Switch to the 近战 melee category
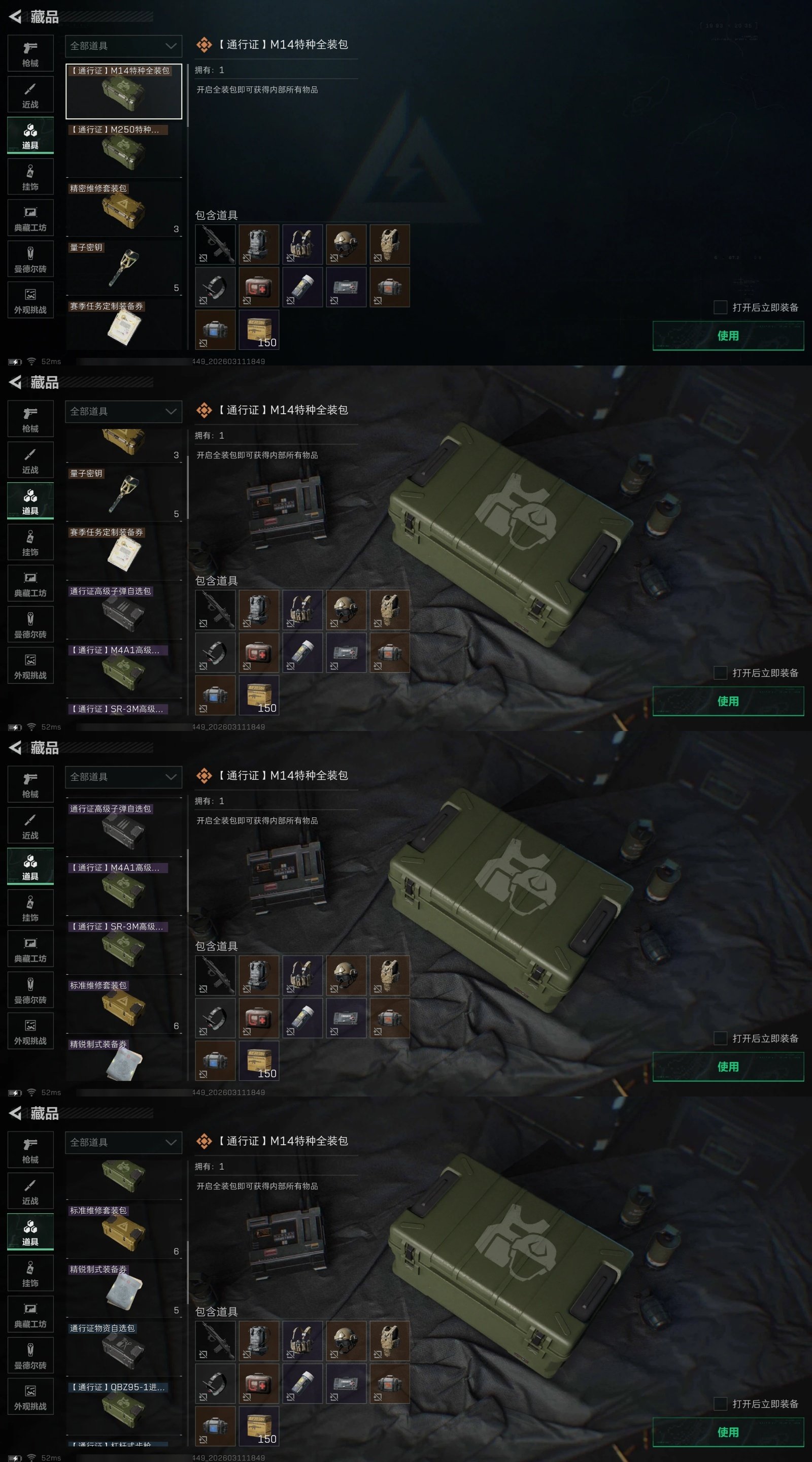812x1462 pixels. coord(30,95)
